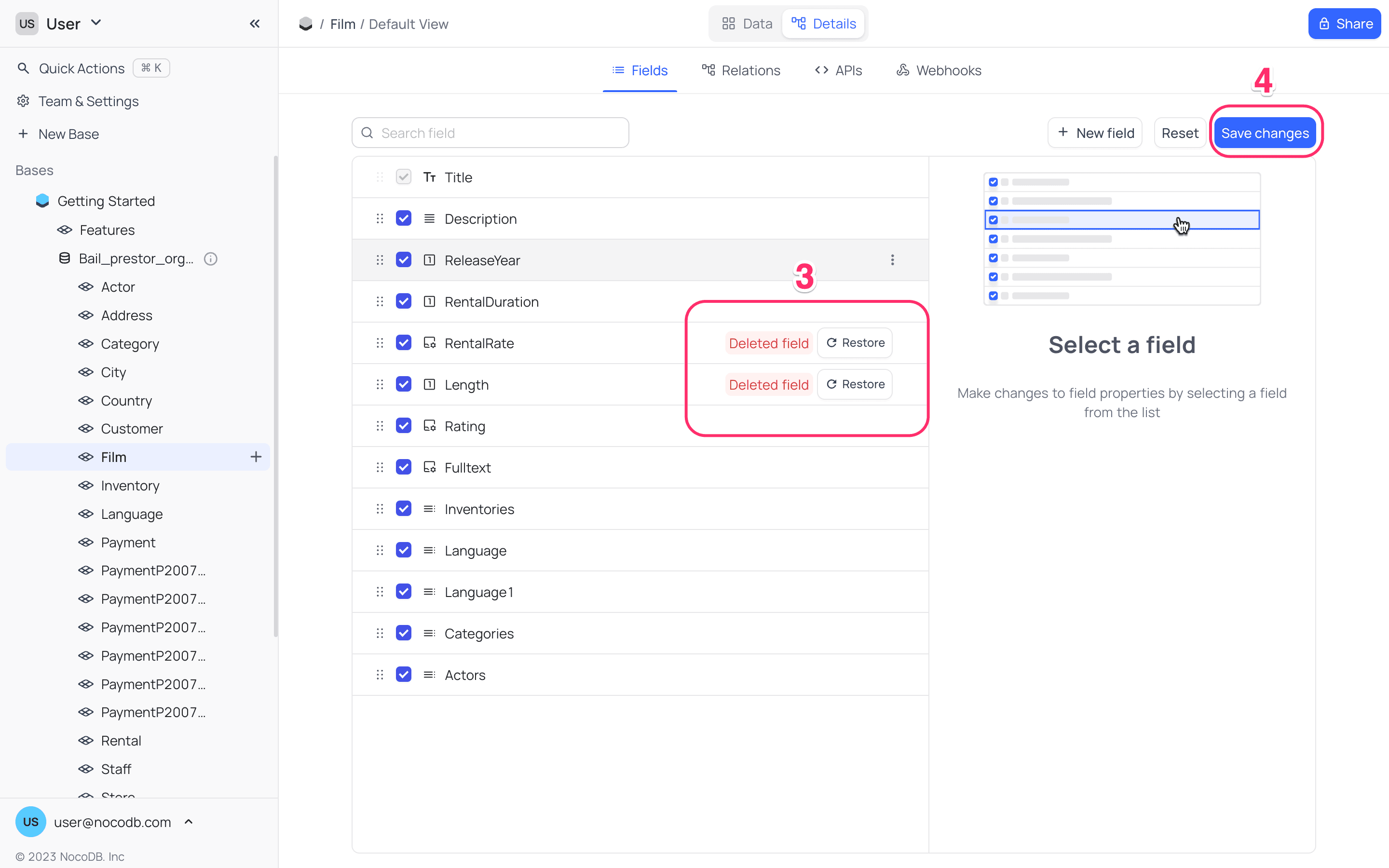Toggle the Actors field checkbox
The height and width of the screenshot is (868, 1389).
coord(404,675)
